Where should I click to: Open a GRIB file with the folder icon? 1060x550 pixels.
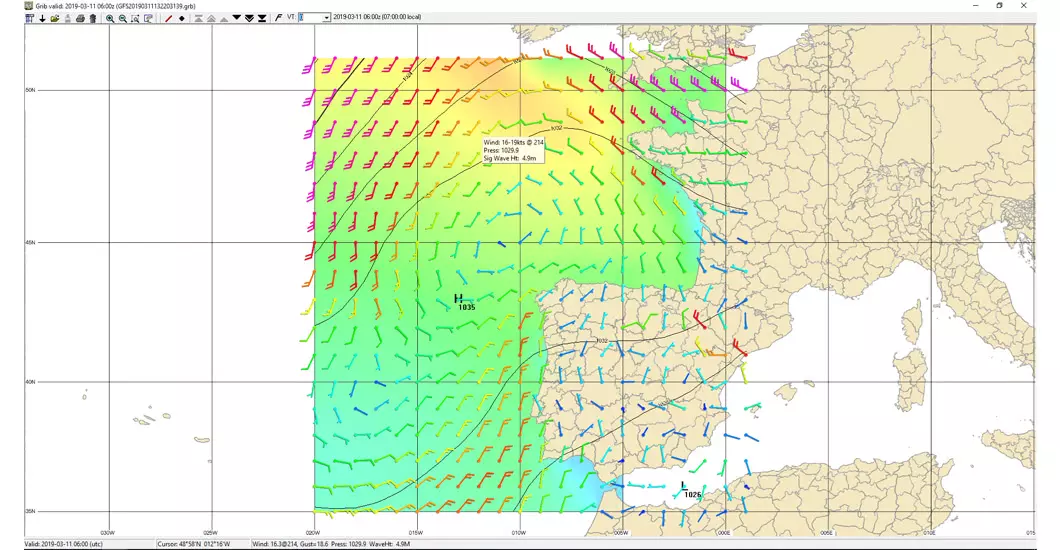point(54,18)
